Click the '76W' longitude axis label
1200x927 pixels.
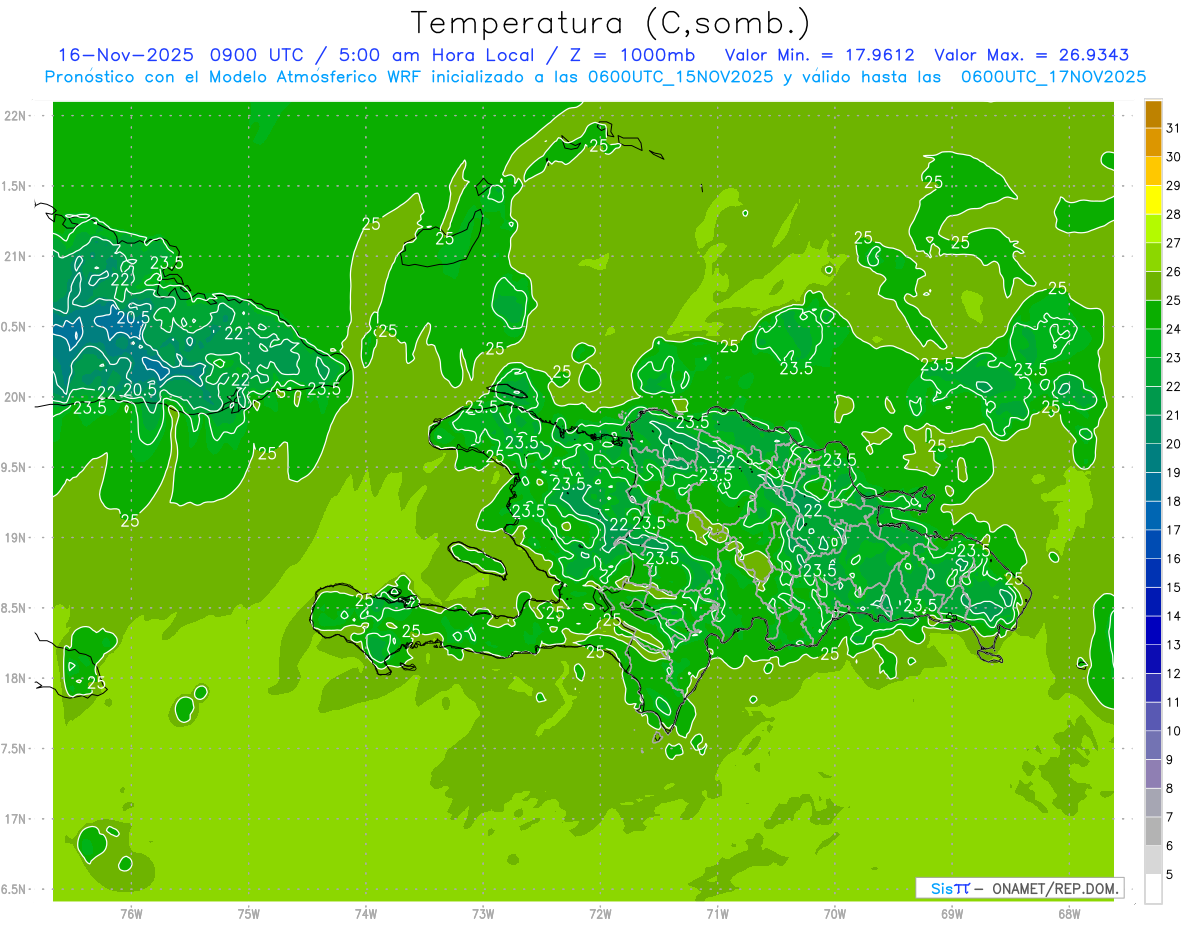point(131,914)
